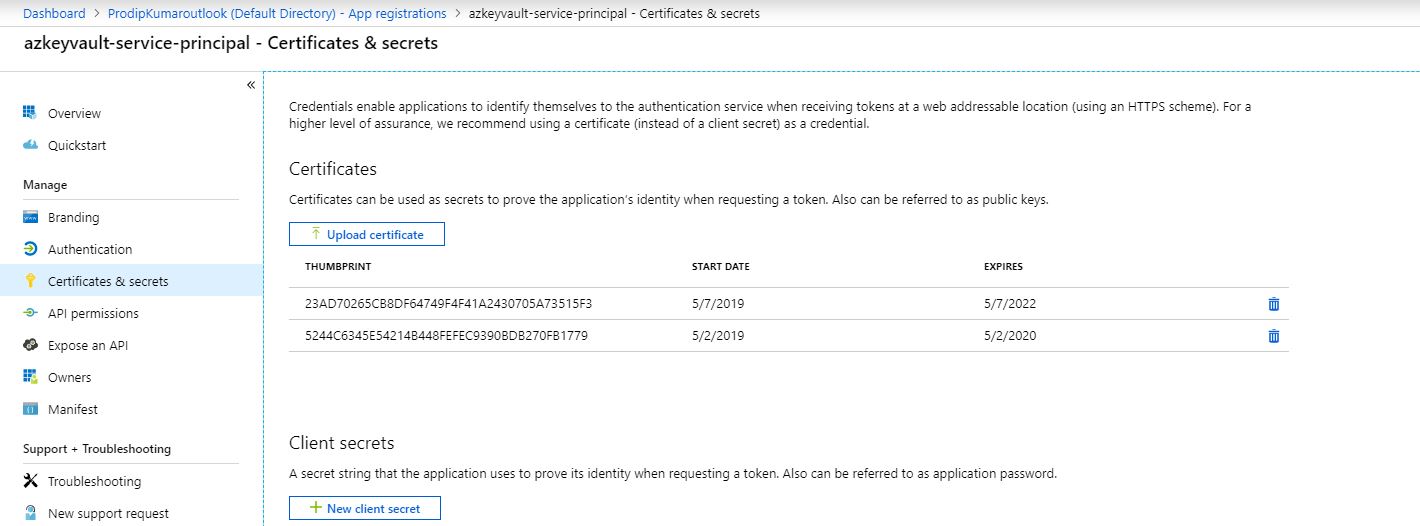Click the Troubleshooting wrench icon
The height and width of the screenshot is (526, 1420).
30,481
